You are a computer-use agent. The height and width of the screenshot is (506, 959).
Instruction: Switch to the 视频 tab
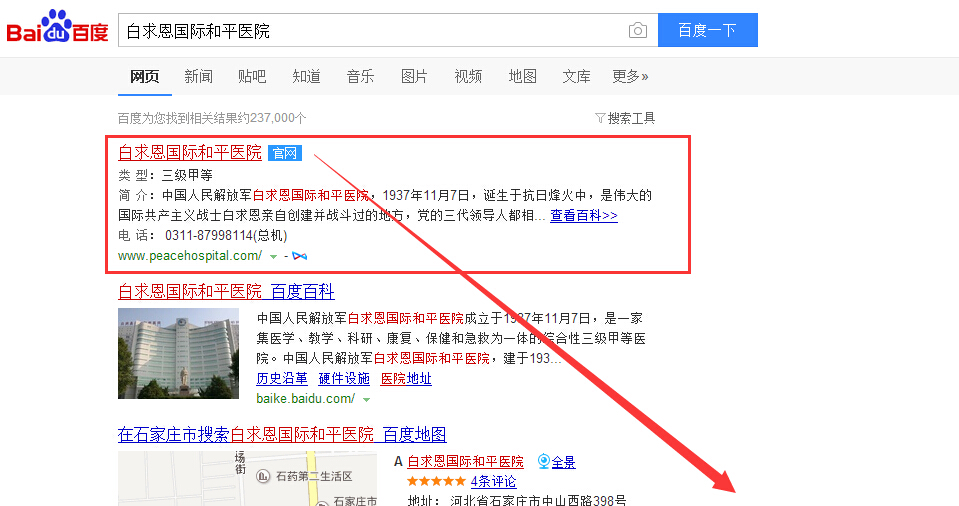coord(468,76)
